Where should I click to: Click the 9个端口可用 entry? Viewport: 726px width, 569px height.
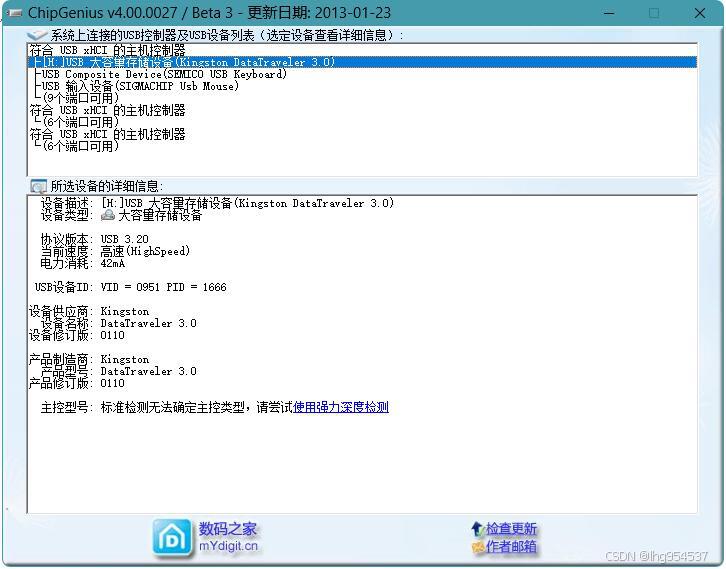(81, 98)
